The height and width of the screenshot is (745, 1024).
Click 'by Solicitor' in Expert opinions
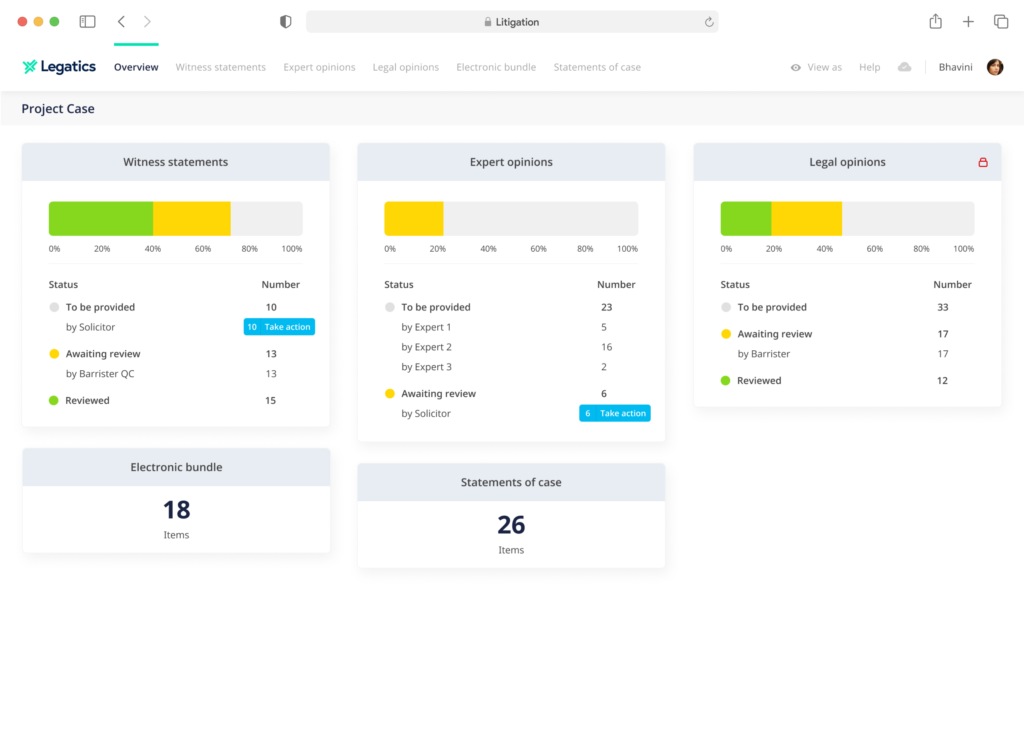pos(426,413)
